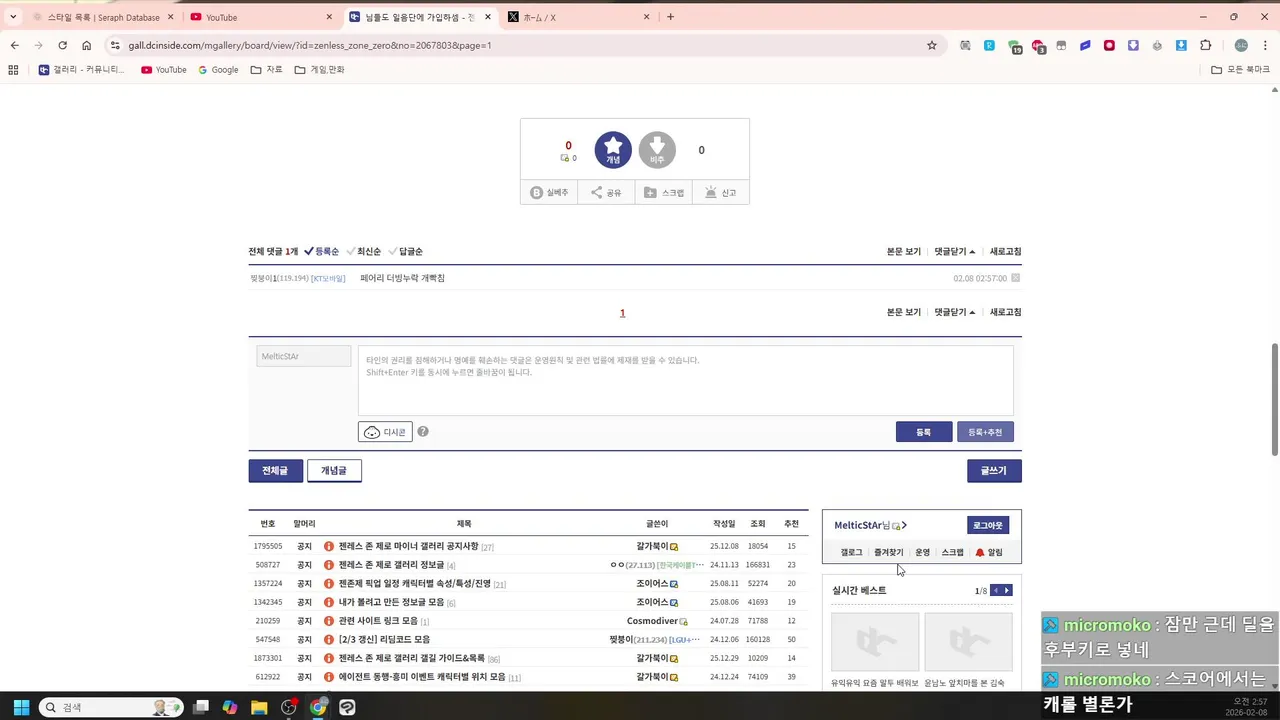Sort comments by 등록순
The image size is (1280, 720).
(x=322, y=252)
